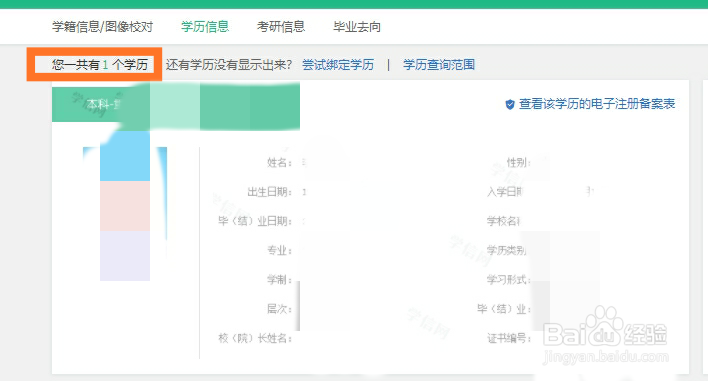The width and height of the screenshot is (708, 381).
Task: Open the 学历查询范围 link
Action: [439, 65]
